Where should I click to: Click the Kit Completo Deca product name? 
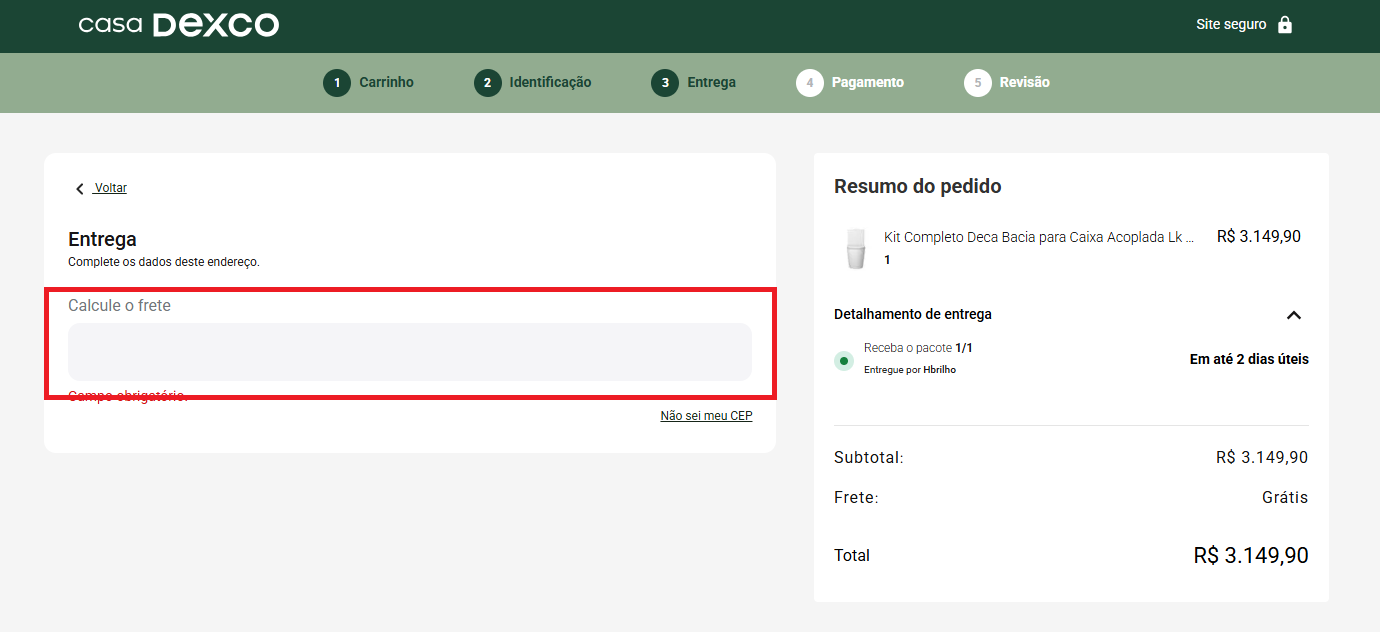(1040, 237)
